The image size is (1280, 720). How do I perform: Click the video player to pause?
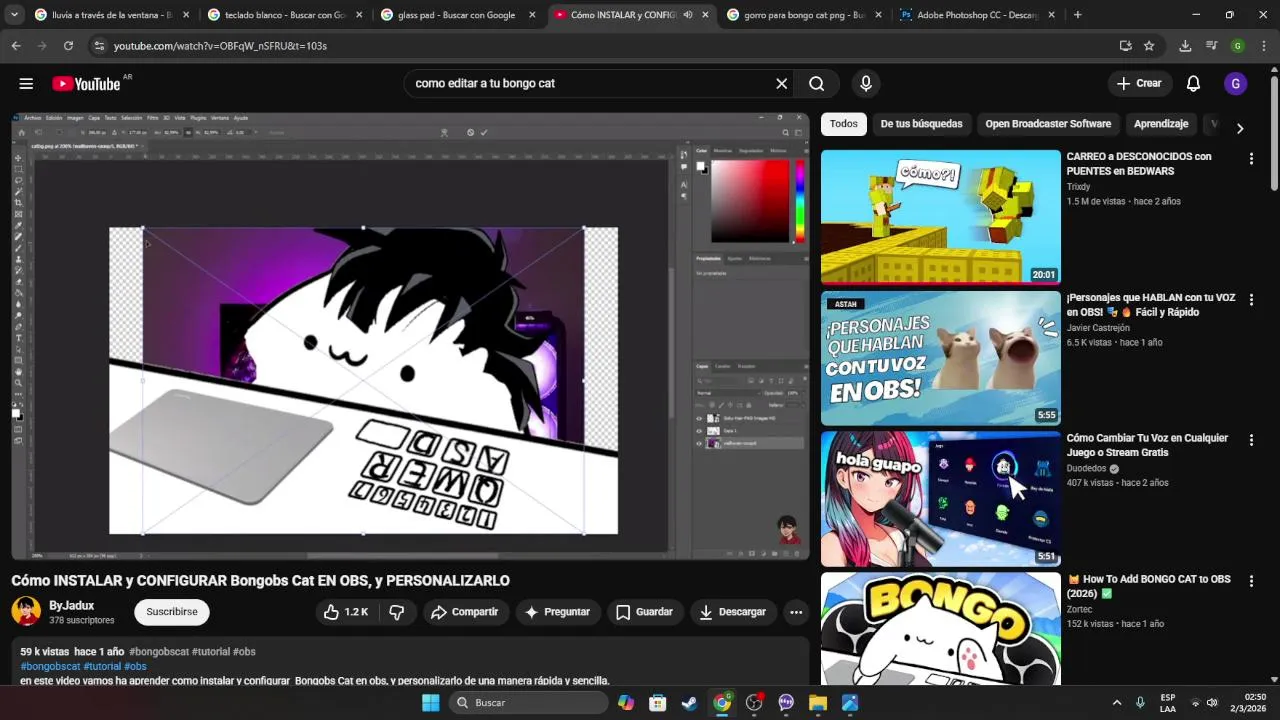click(410, 336)
